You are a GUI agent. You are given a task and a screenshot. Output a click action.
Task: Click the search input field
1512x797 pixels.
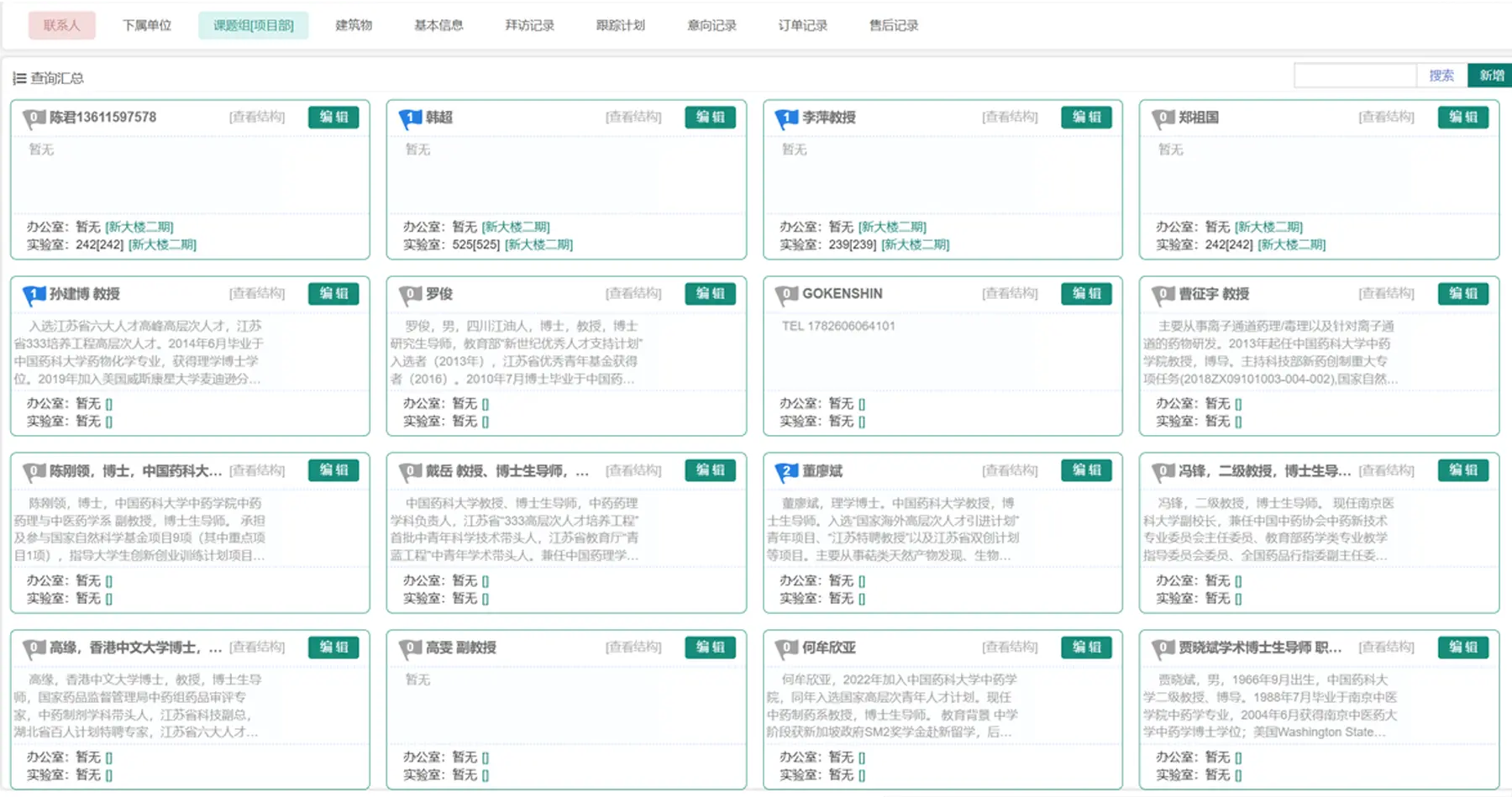coord(1354,76)
